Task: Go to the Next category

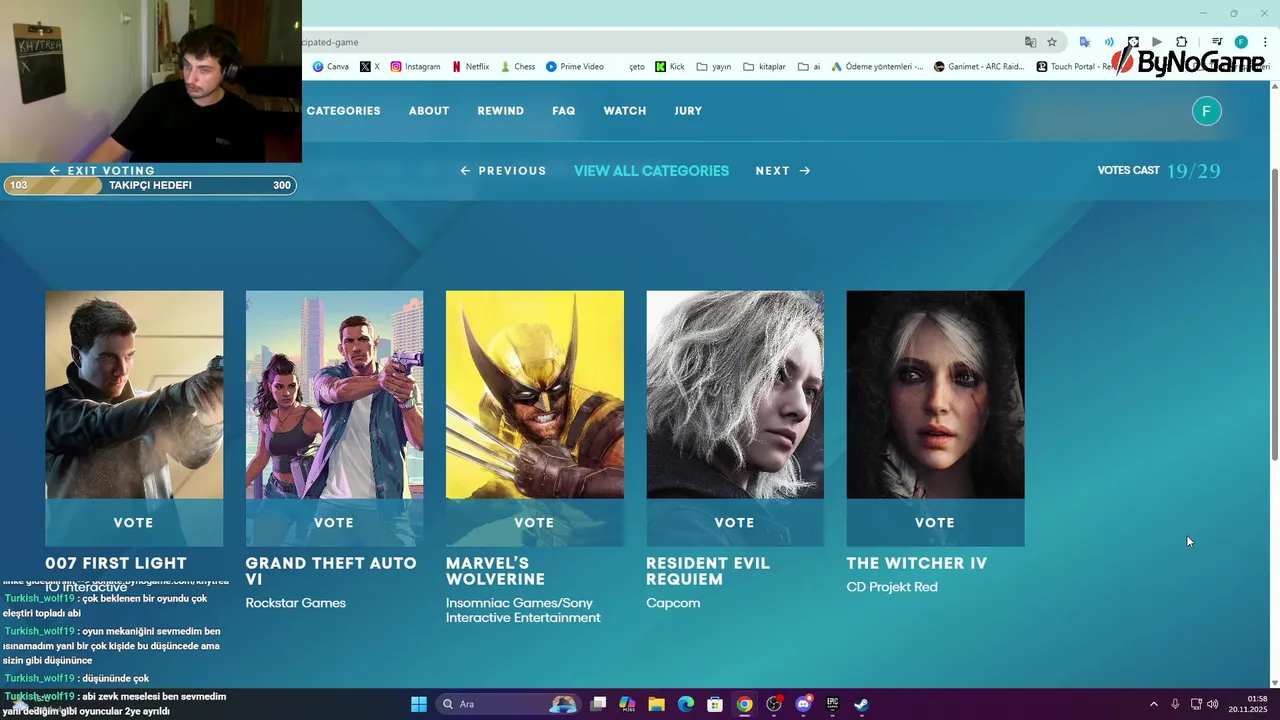Action: (783, 171)
